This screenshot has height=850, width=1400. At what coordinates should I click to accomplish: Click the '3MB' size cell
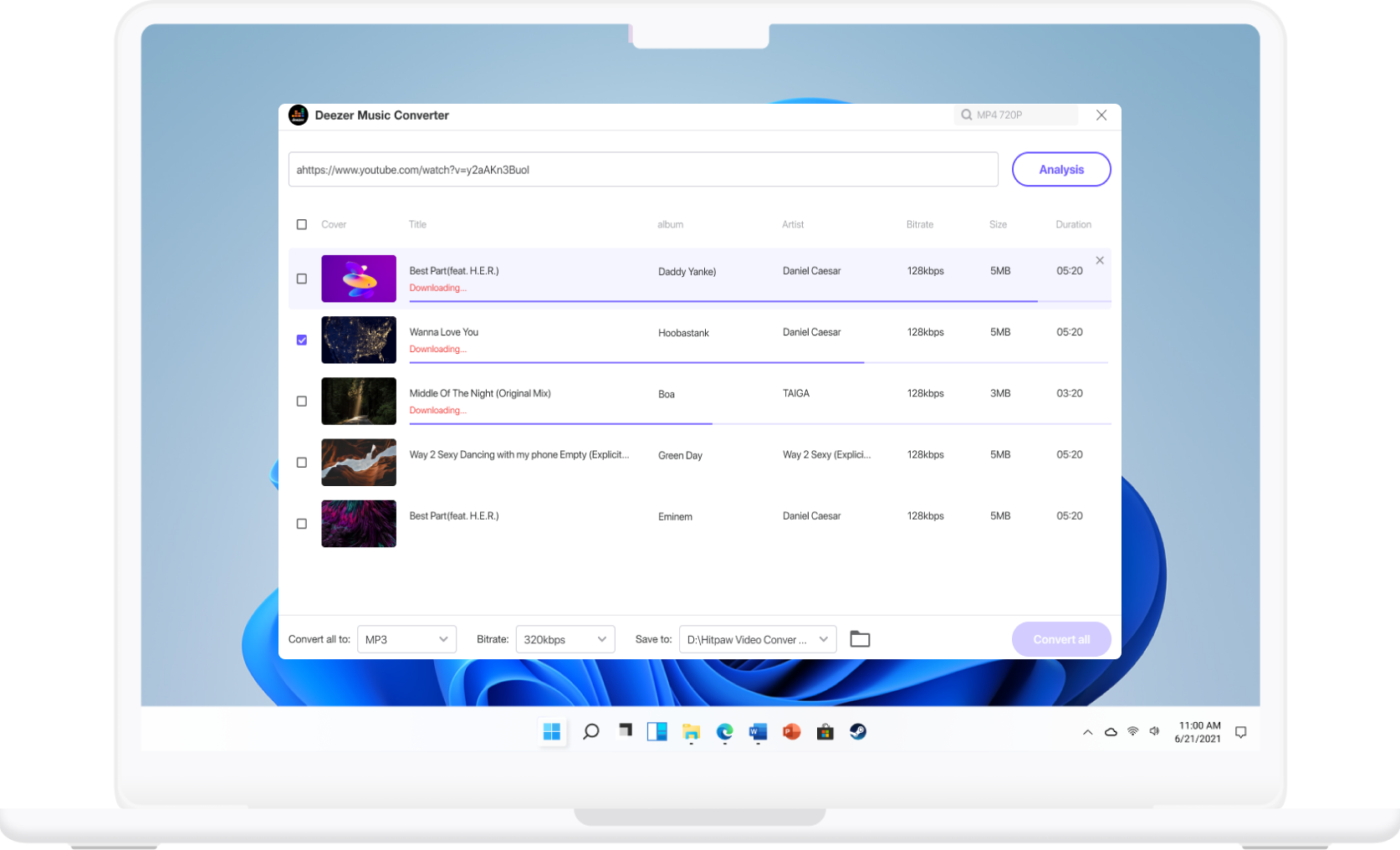coord(1000,393)
